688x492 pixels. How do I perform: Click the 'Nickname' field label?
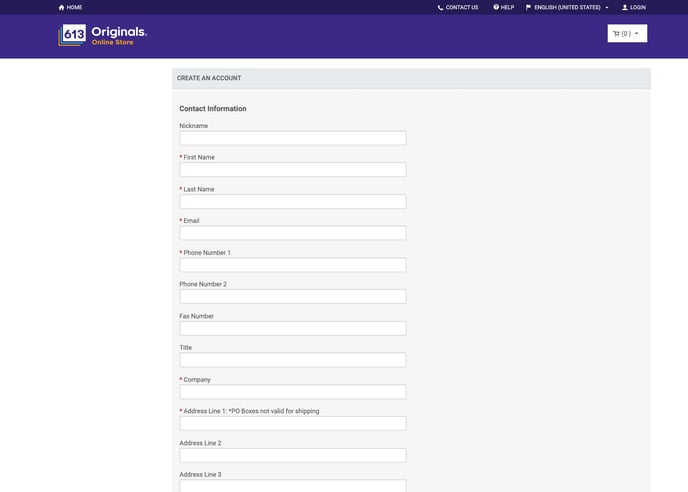click(194, 126)
